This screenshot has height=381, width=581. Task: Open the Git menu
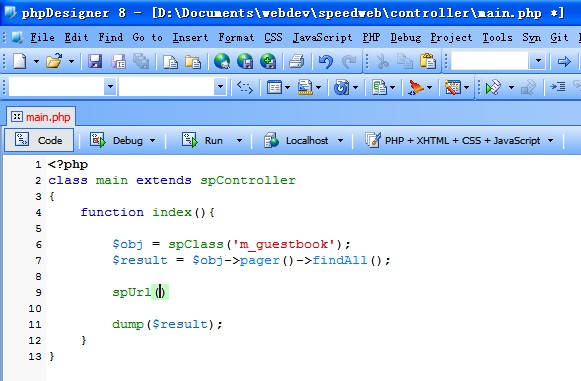pyautogui.click(x=559, y=37)
